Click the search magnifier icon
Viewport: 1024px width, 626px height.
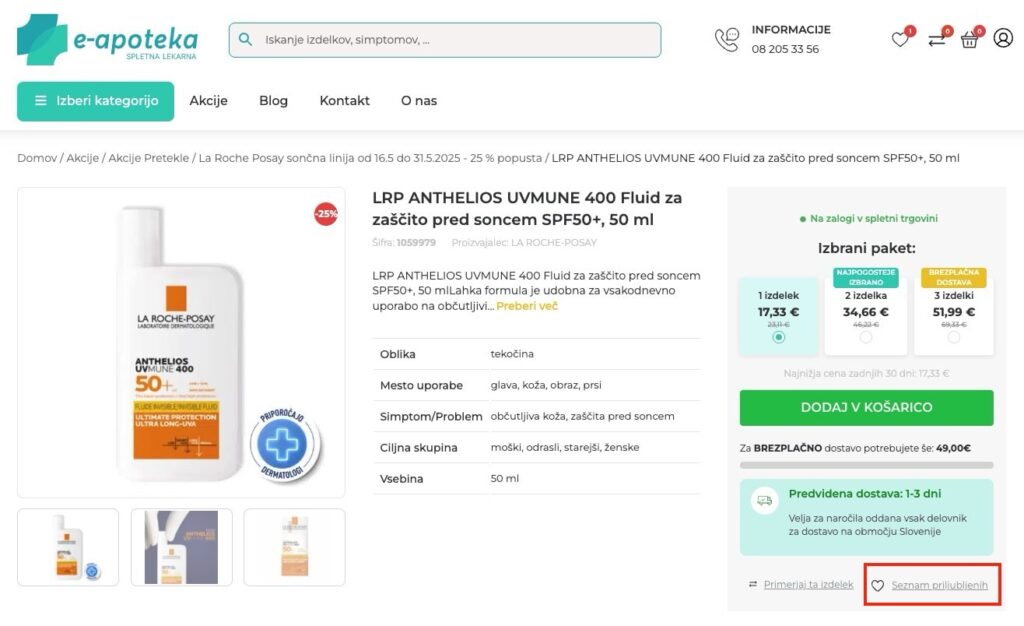click(x=245, y=39)
